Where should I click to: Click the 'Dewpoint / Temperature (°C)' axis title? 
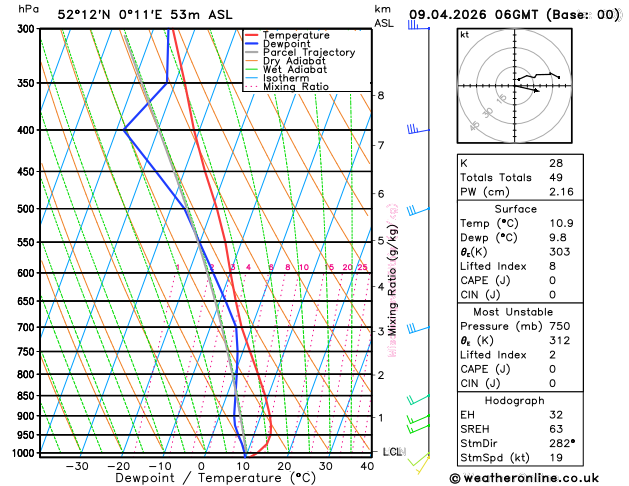pos(215,478)
